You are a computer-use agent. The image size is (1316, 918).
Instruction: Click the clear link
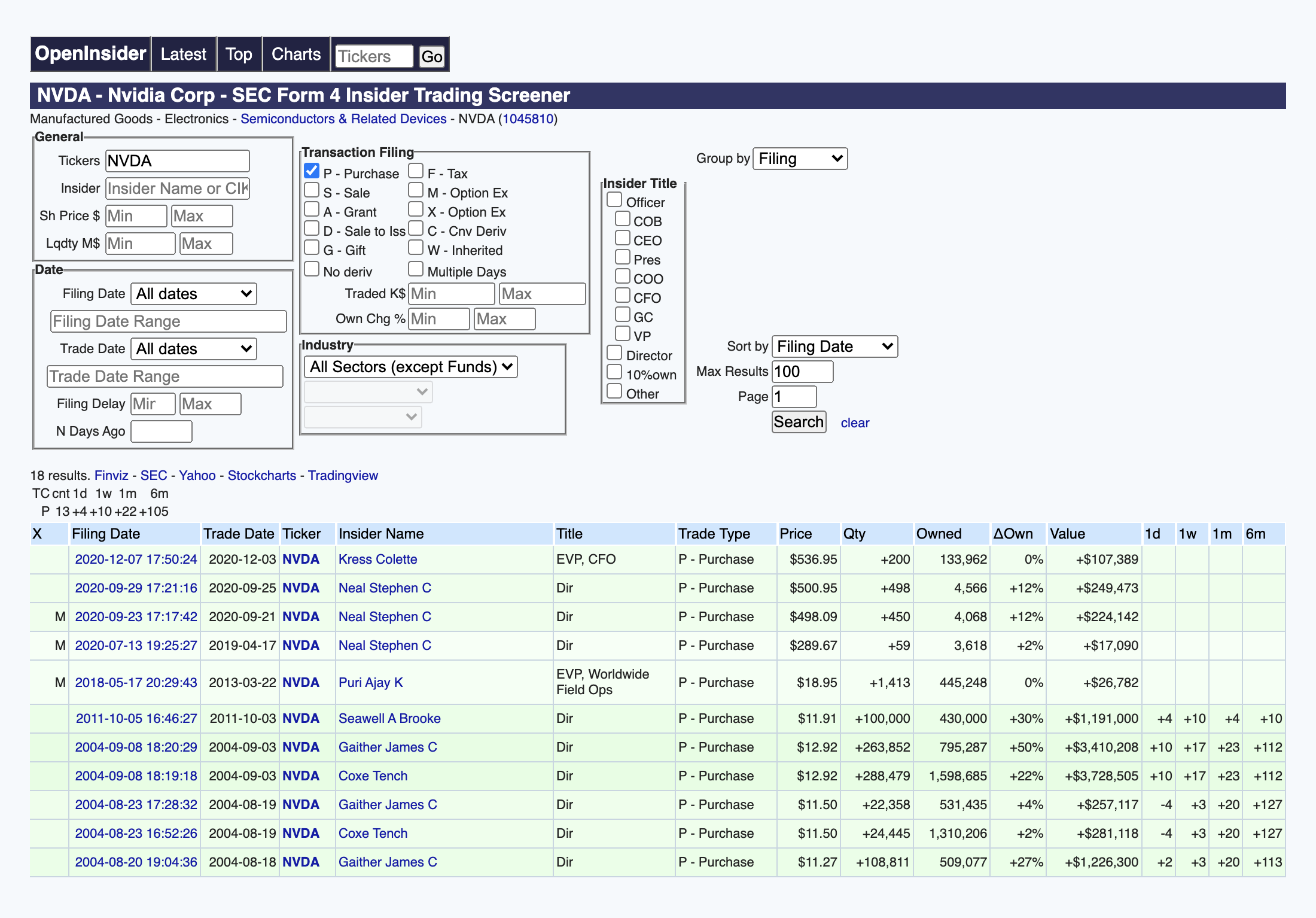pos(855,423)
